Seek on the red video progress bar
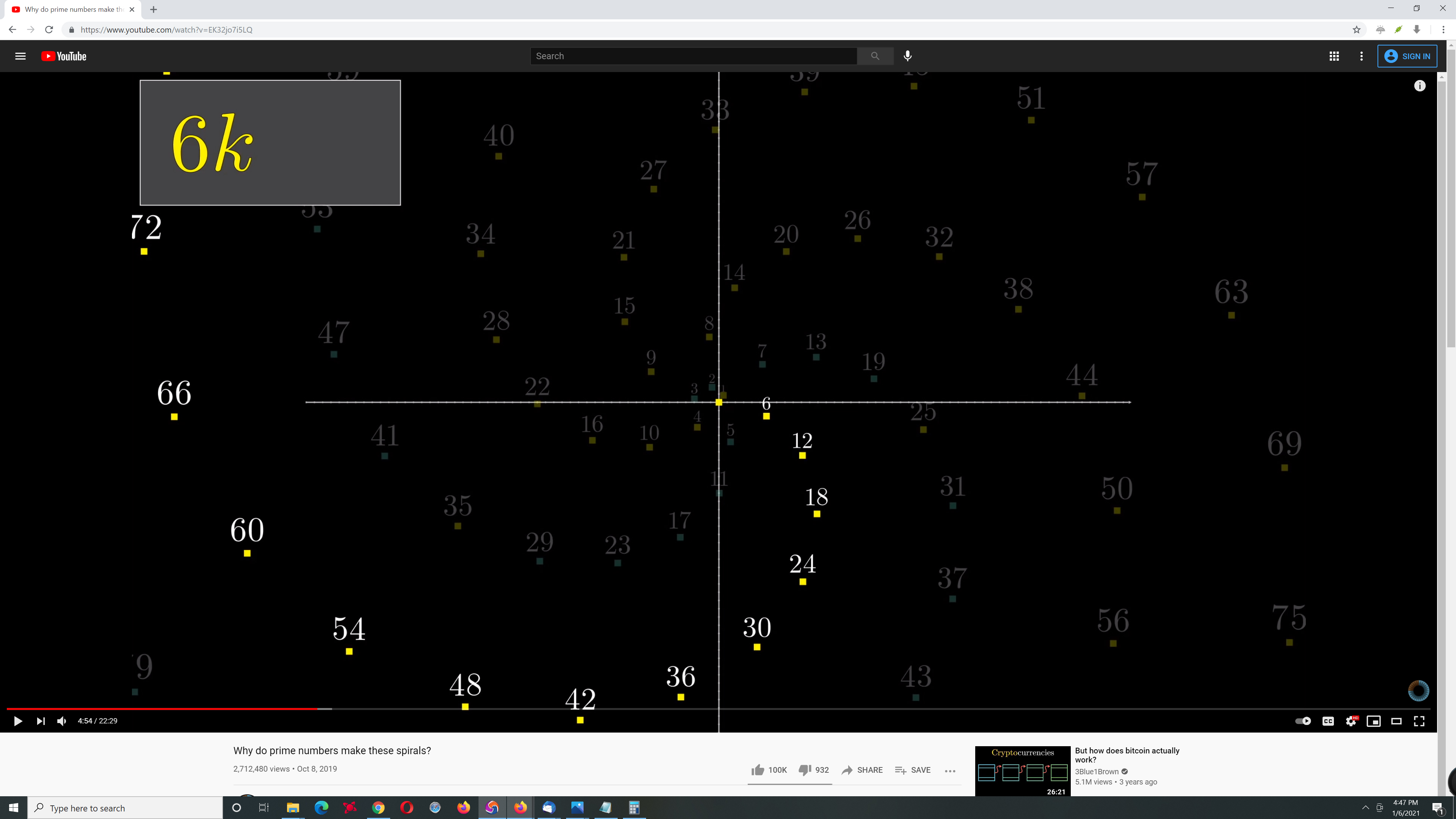1456x819 pixels. pos(169,708)
